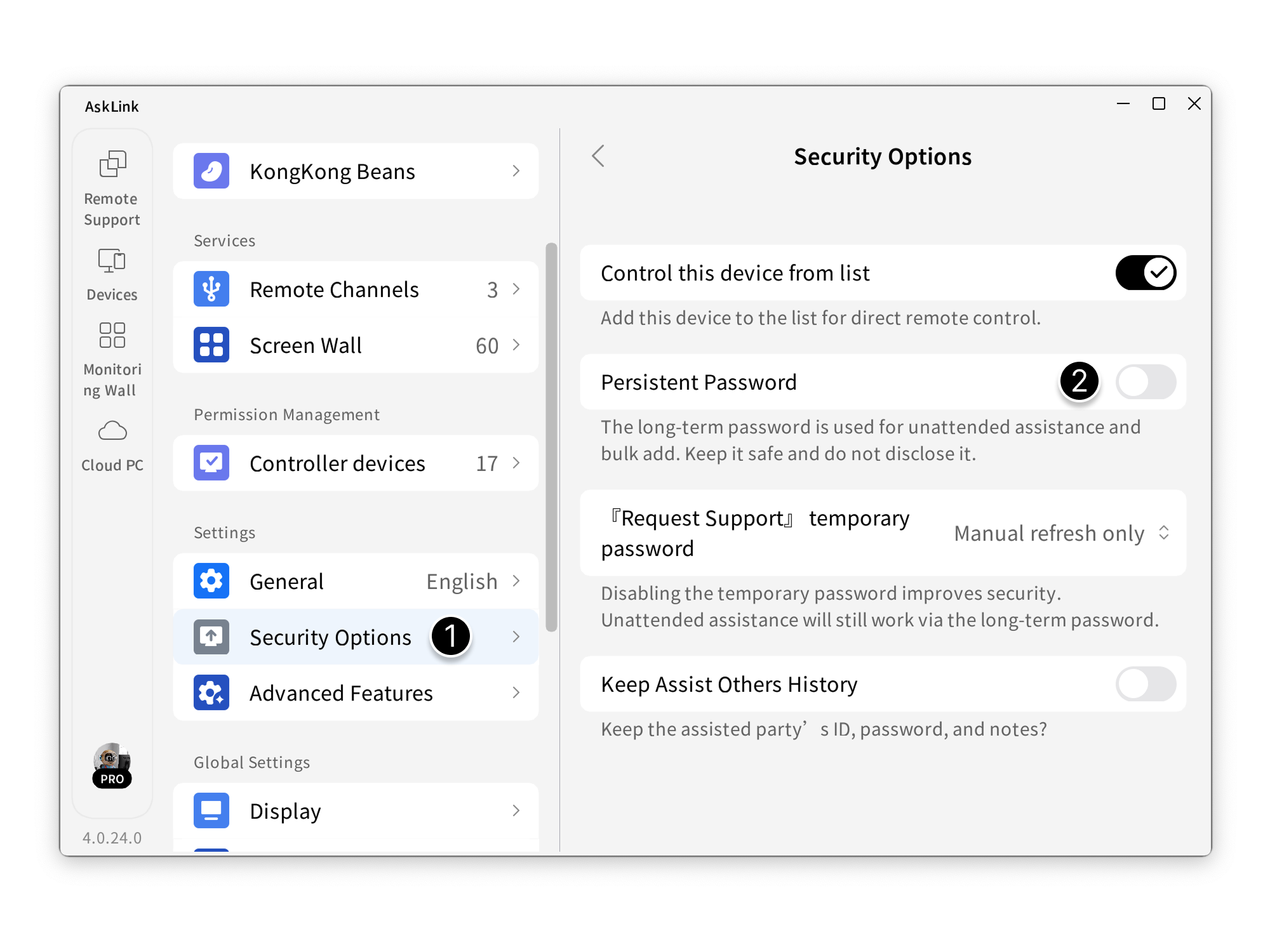Enable the Persistent Password switch
This screenshot has height=952, width=1270.
[x=1146, y=382]
